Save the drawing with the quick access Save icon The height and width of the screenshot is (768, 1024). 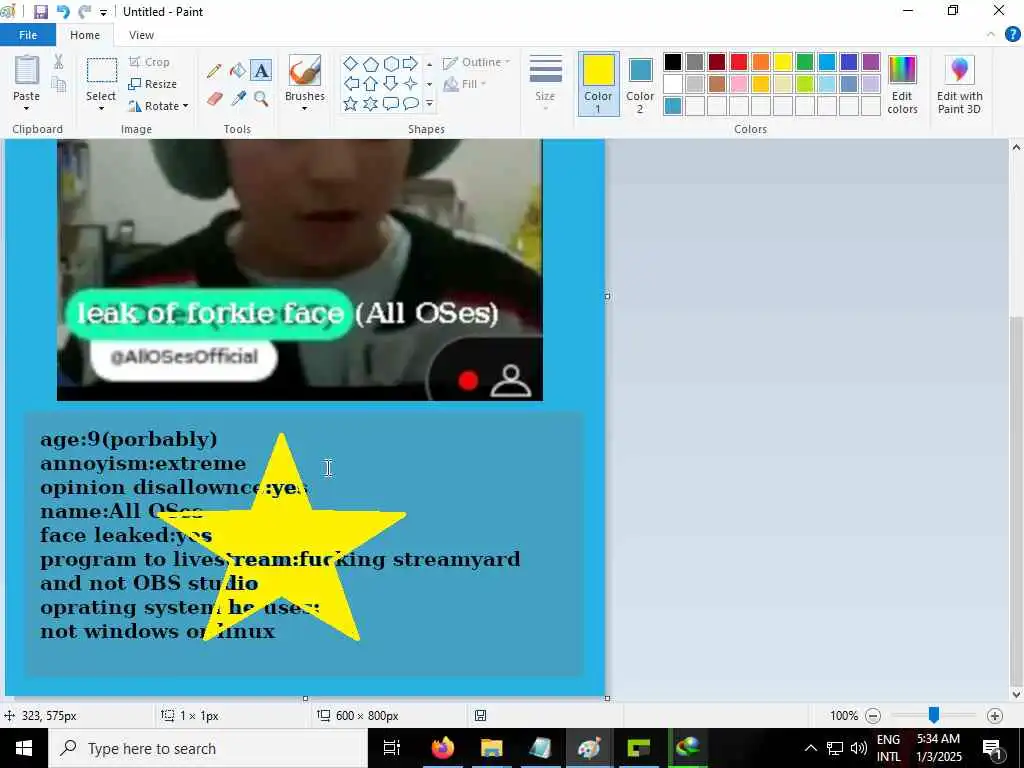[x=40, y=12]
